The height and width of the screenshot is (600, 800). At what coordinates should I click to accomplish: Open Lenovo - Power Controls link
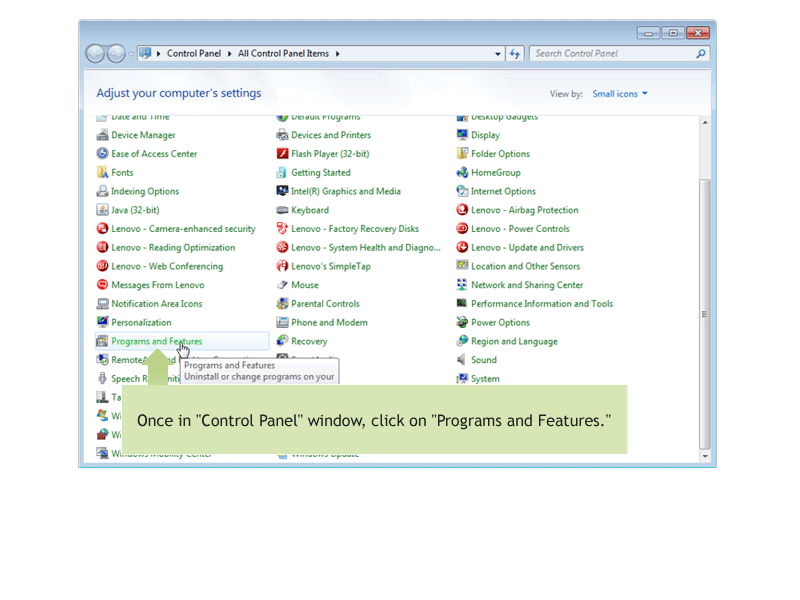[x=520, y=229]
